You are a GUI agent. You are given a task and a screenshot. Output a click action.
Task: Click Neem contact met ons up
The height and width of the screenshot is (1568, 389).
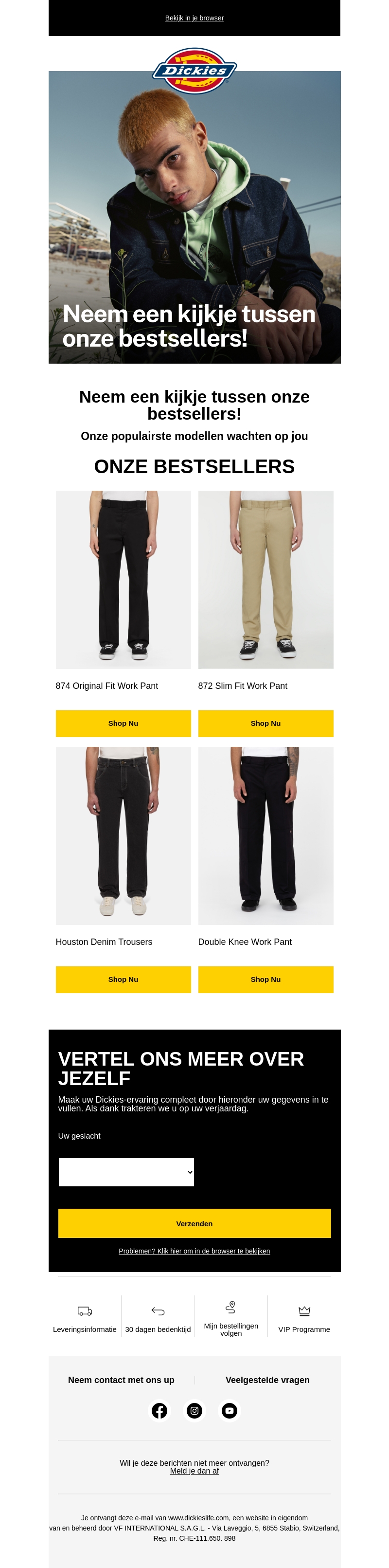tap(121, 1380)
